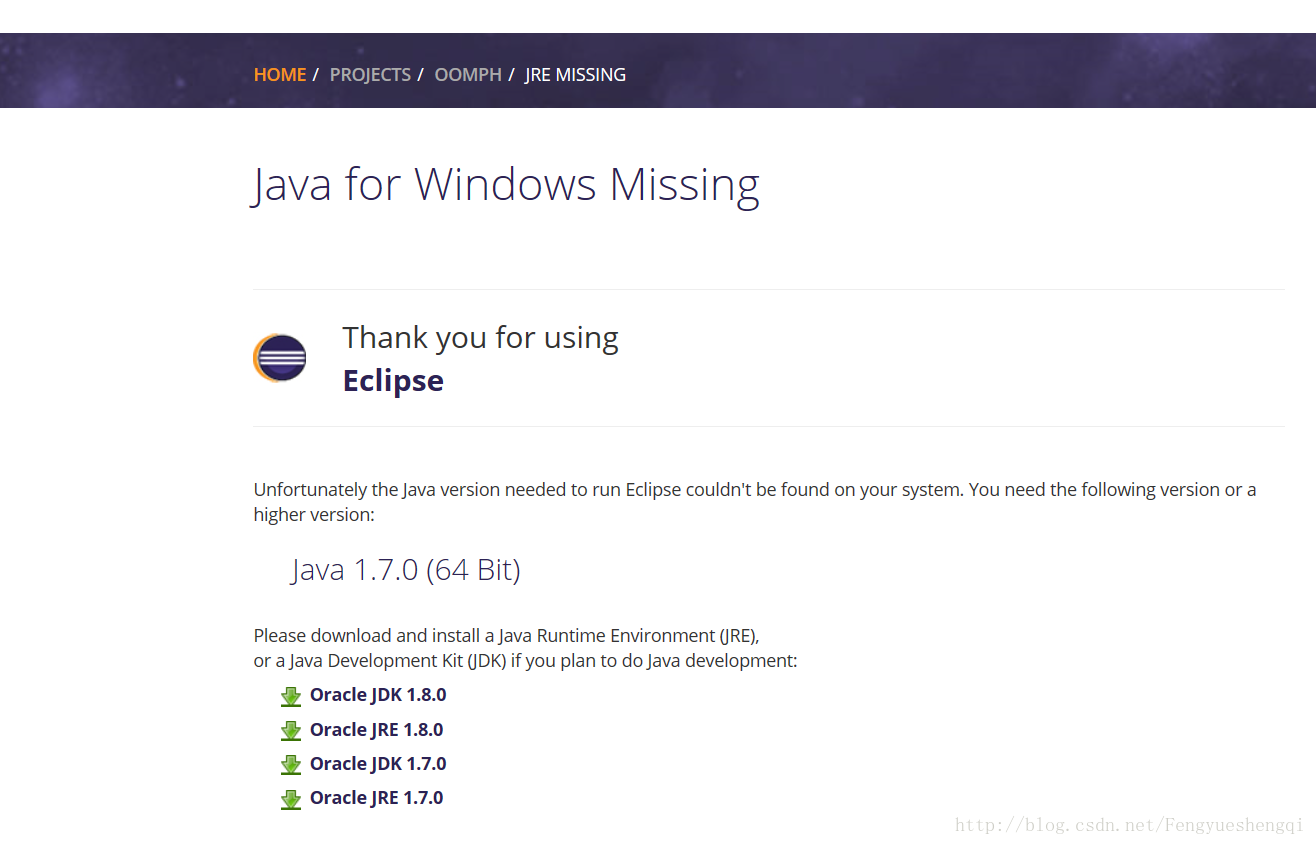Open Oracle JDK 1.8.0 download link
The image size is (1316, 845).
pos(378,695)
